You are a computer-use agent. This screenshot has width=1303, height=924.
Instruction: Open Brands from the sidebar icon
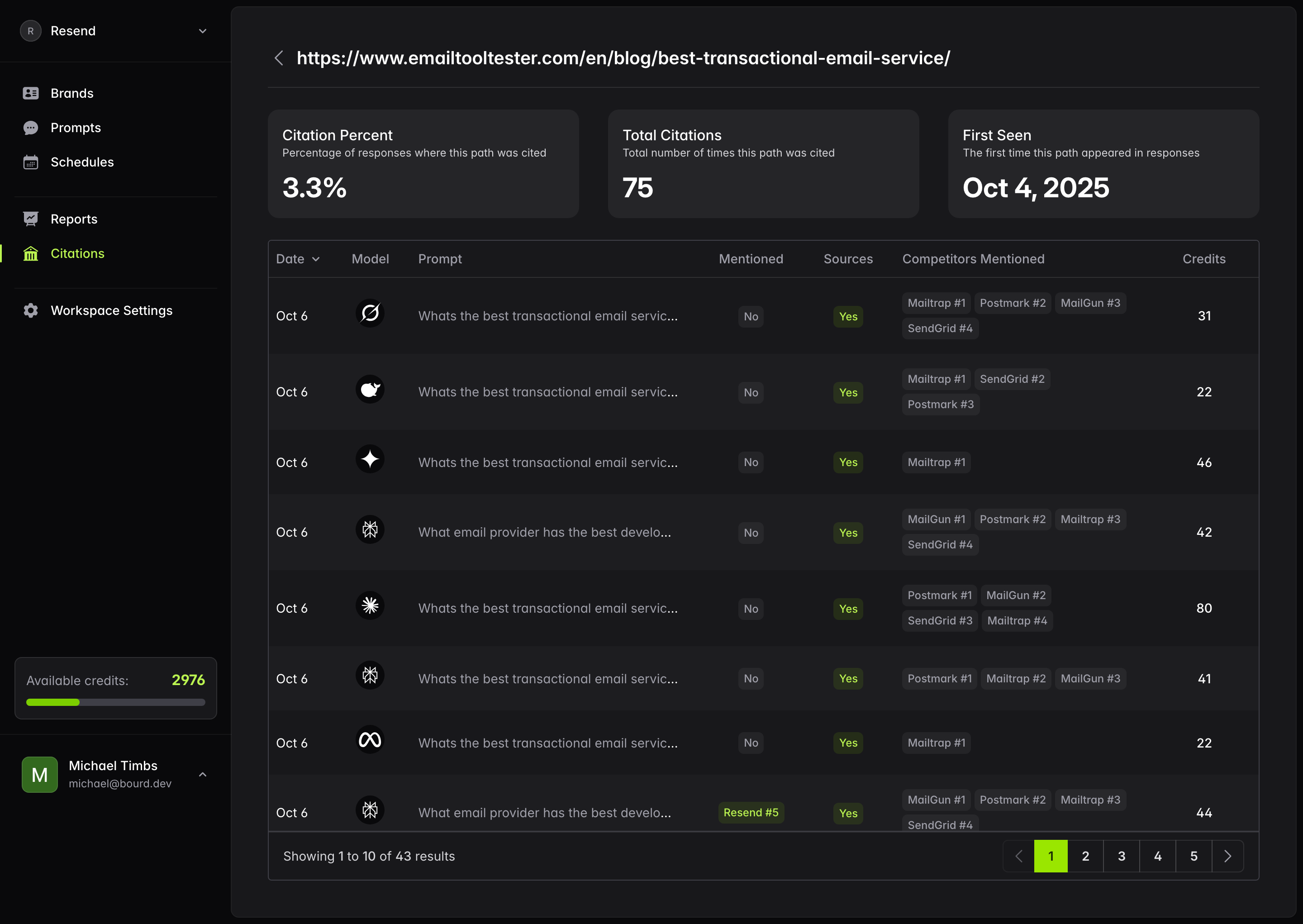(31, 93)
